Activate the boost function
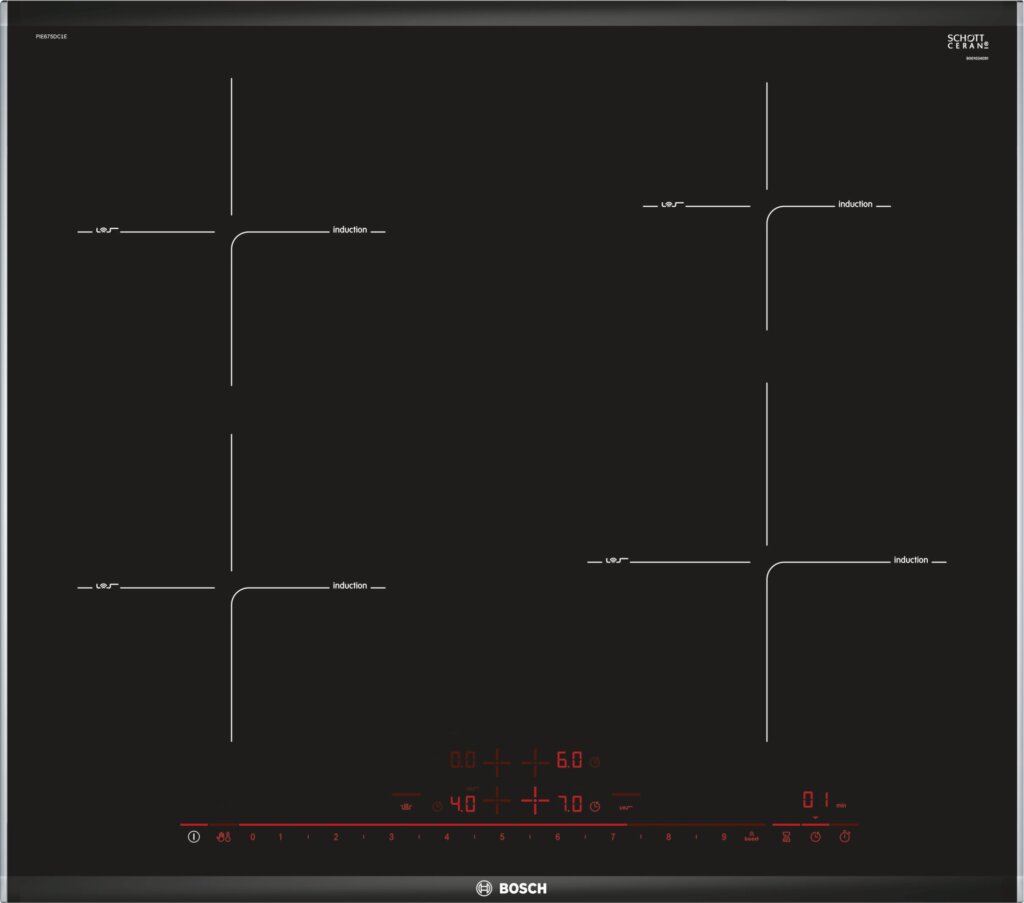The height and width of the screenshot is (903, 1024). (x=751, y=836)
